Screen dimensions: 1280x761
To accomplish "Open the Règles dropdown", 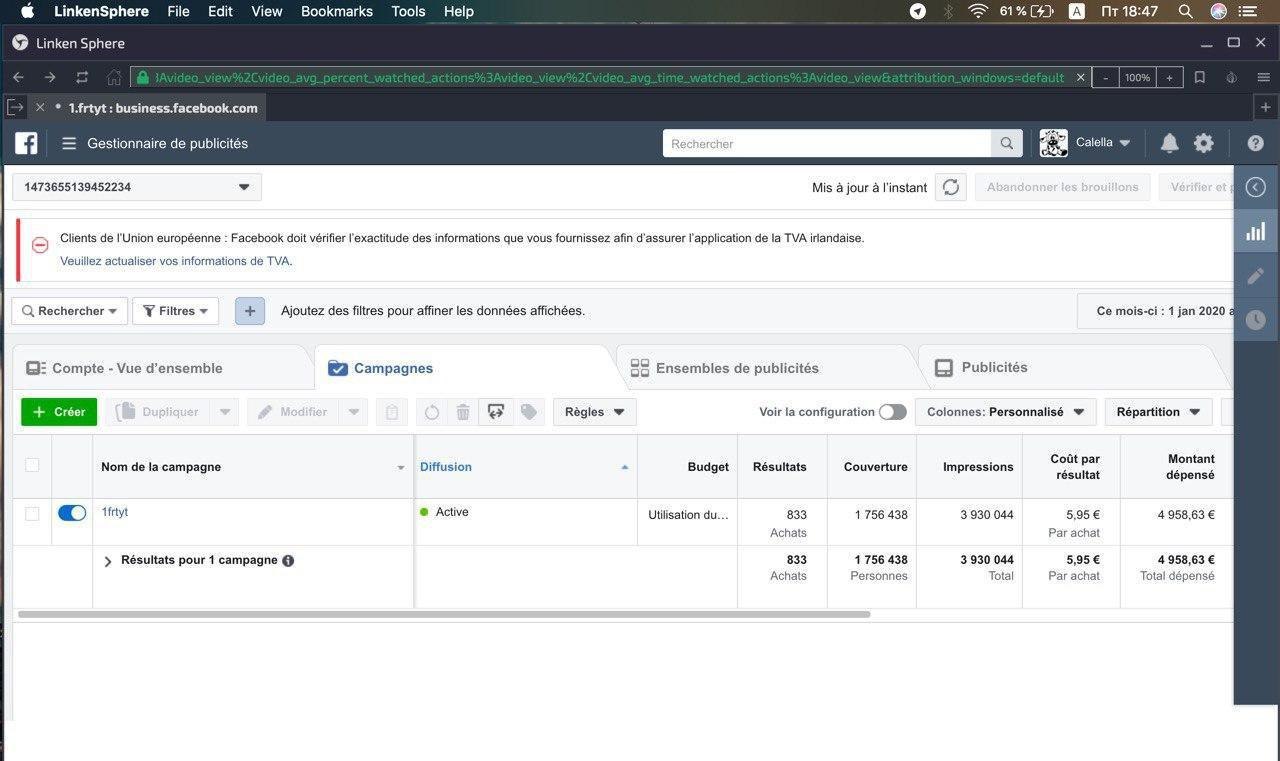I will (595, 412).
